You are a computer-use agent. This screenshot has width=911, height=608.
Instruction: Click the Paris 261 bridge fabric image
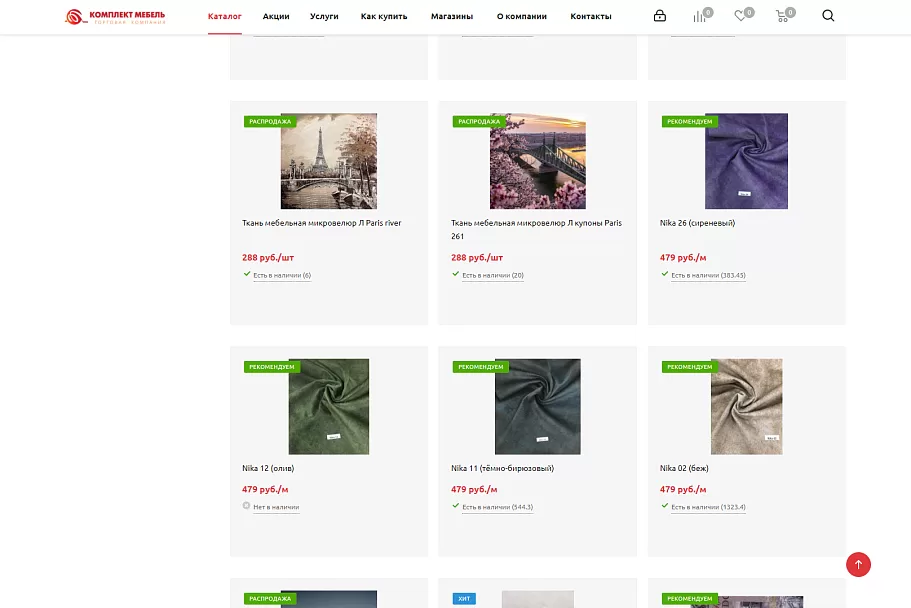click(x=537, y=161)
